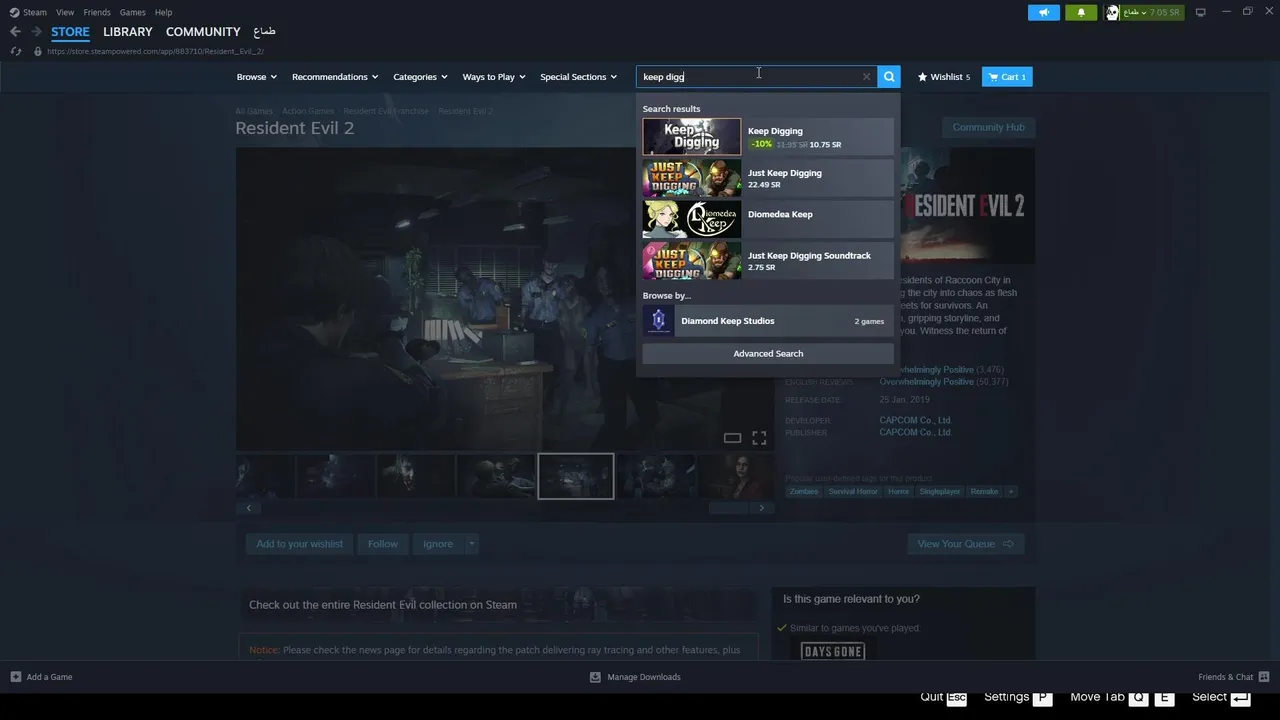Open the Community Hub
1280x720 pixels.
click(x=988, y=127)
